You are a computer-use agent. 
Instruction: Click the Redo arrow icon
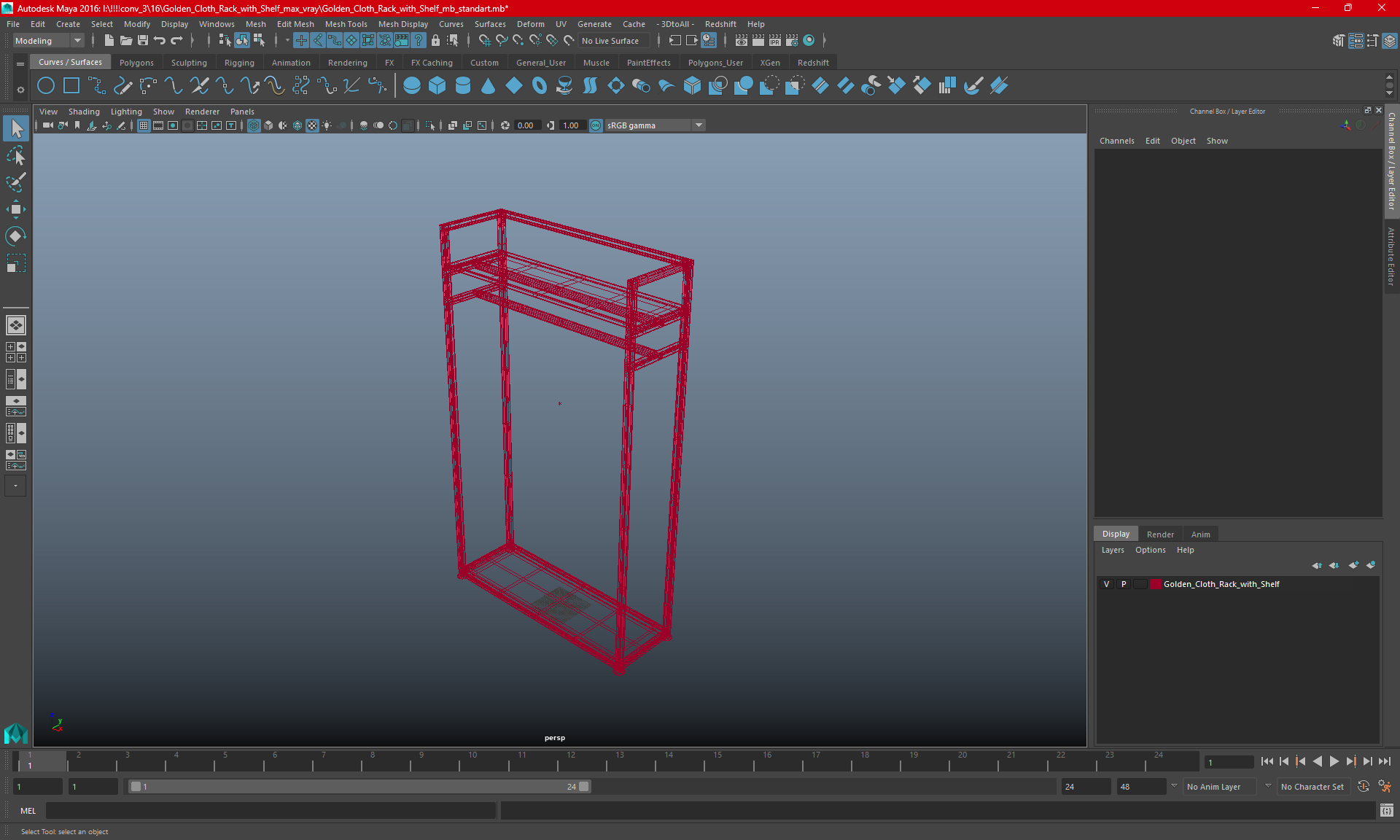[176, 40]
